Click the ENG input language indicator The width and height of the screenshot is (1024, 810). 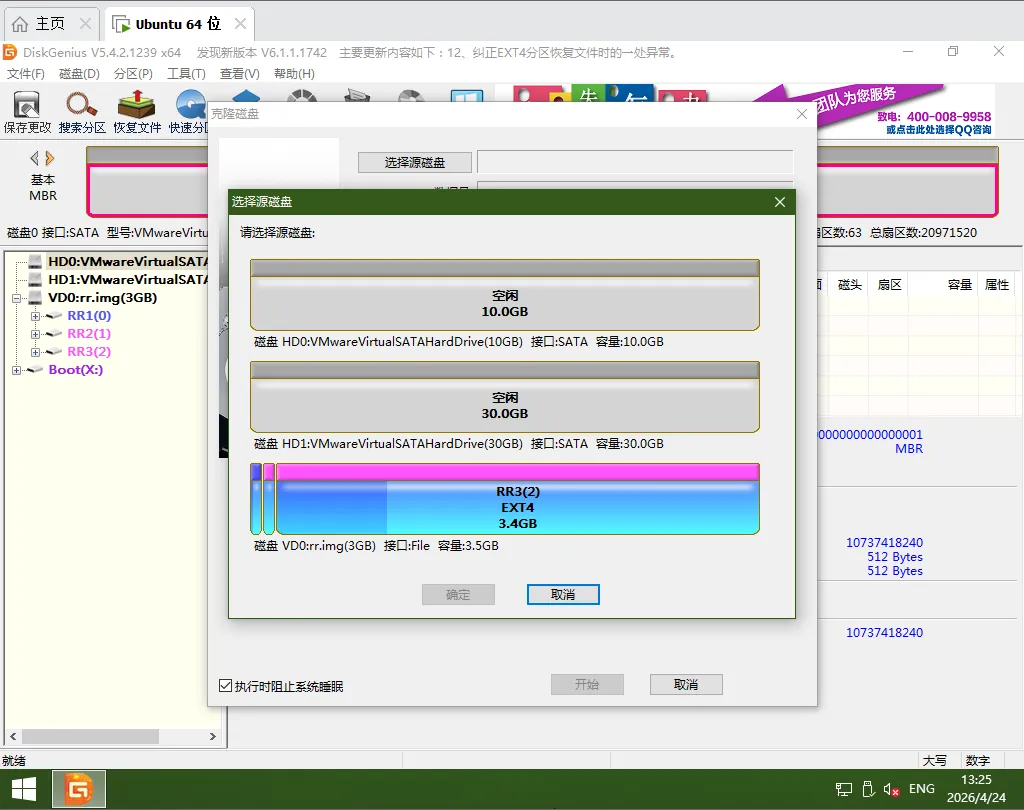[x=921, y=789]
